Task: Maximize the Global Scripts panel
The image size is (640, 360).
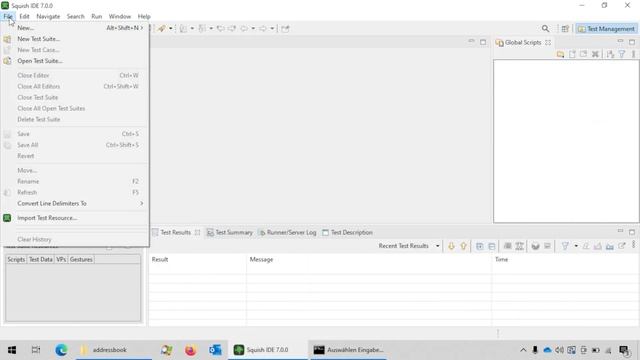Action: (x=632, y=42)
